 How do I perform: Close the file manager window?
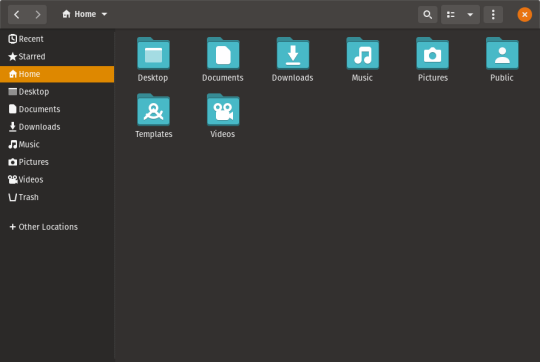pos(525,14)
